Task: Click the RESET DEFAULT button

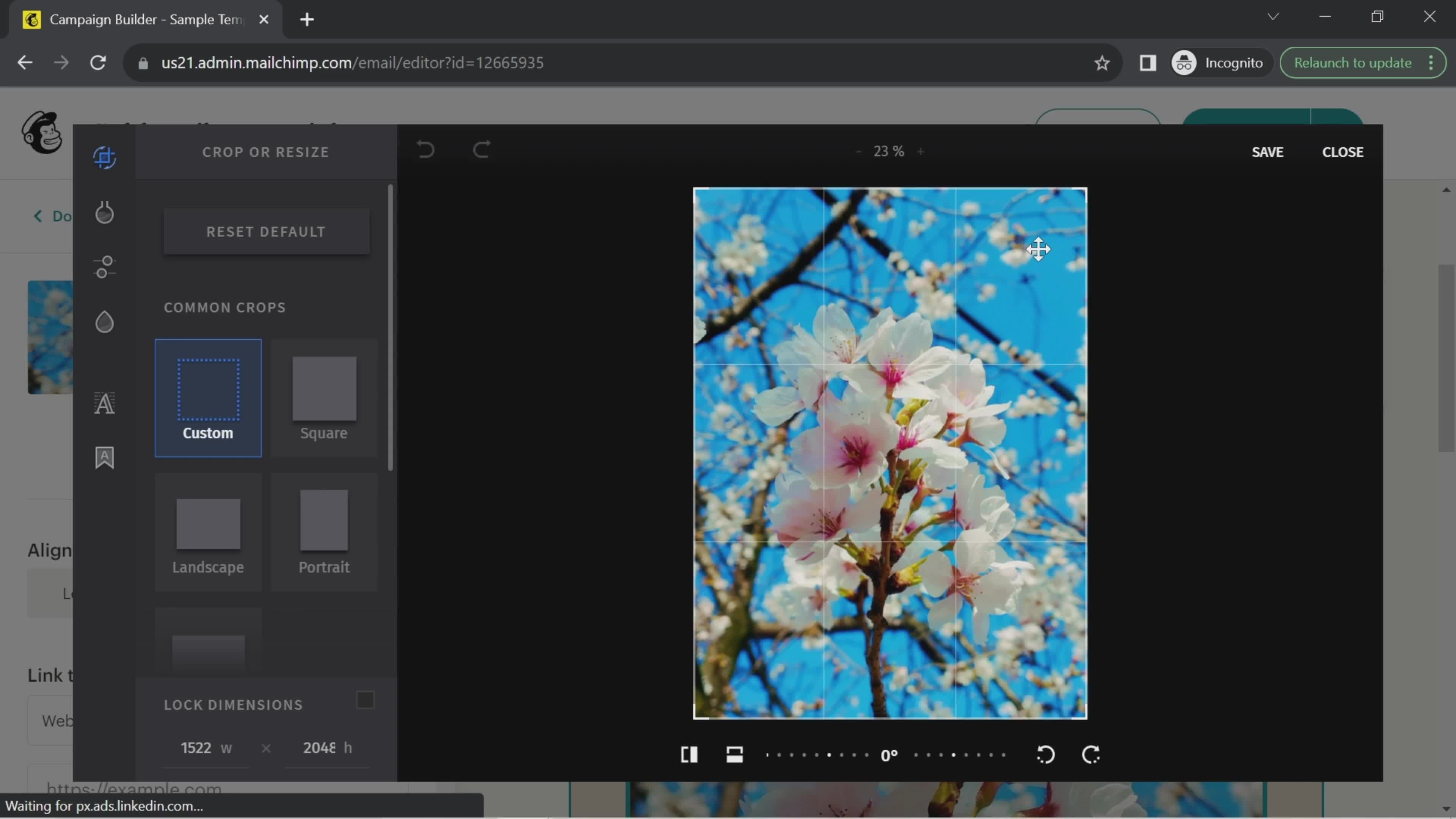Action: [x=266, y=232]
